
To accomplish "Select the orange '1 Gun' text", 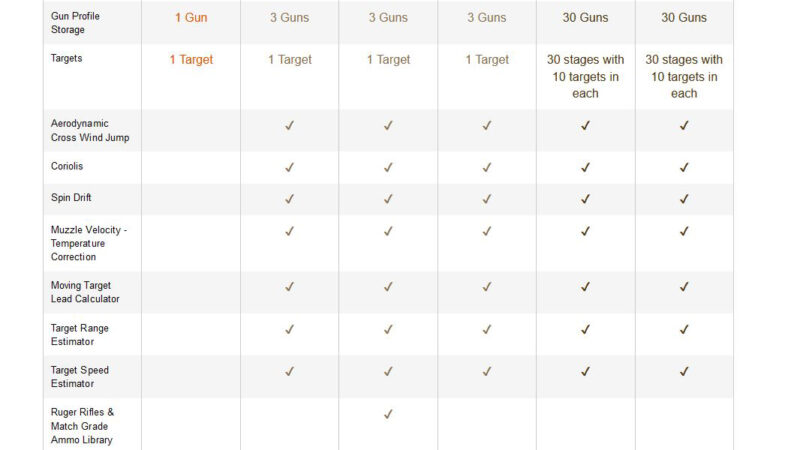I will pos(190,17).
